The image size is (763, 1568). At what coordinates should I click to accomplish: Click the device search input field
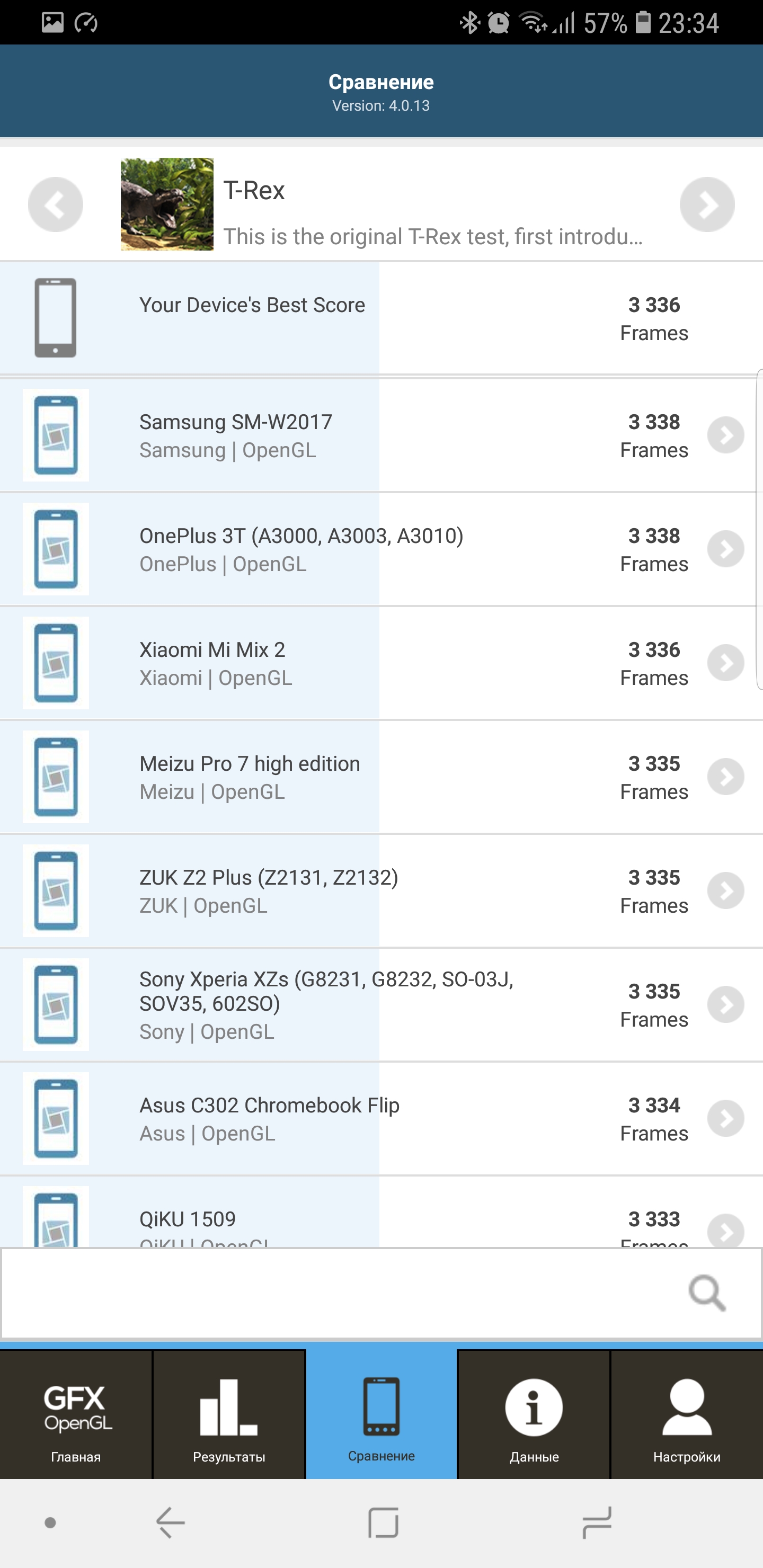click(x=341, y=1292)
